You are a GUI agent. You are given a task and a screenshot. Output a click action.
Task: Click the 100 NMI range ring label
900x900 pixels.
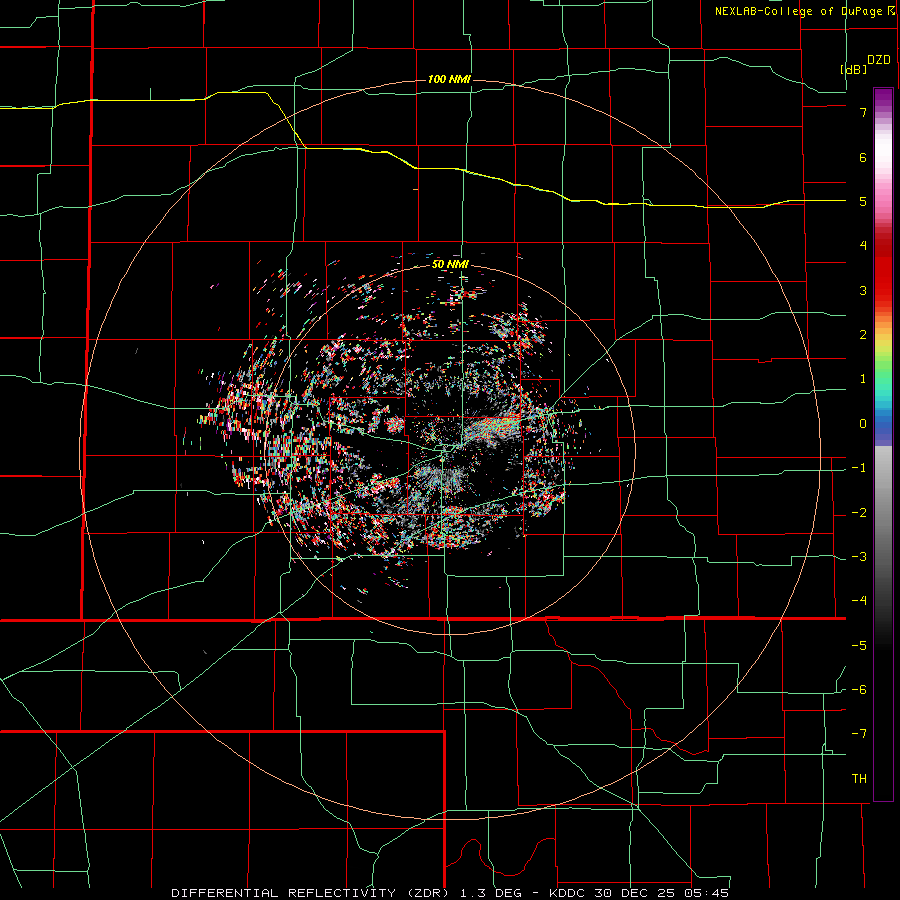click(x=449, y=79)
